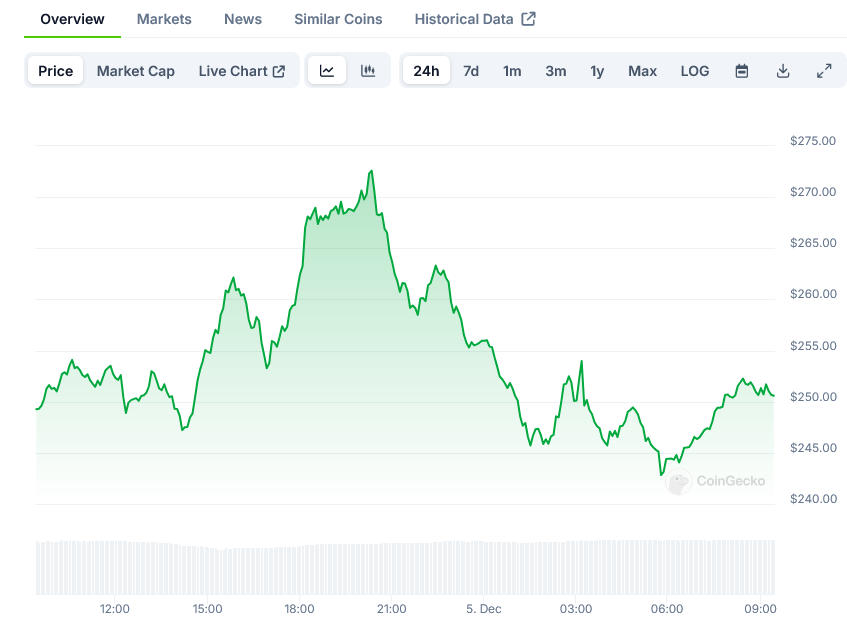Select the 24h time range
The height and width of the screenshot is (632, 847).
(426, 71)
